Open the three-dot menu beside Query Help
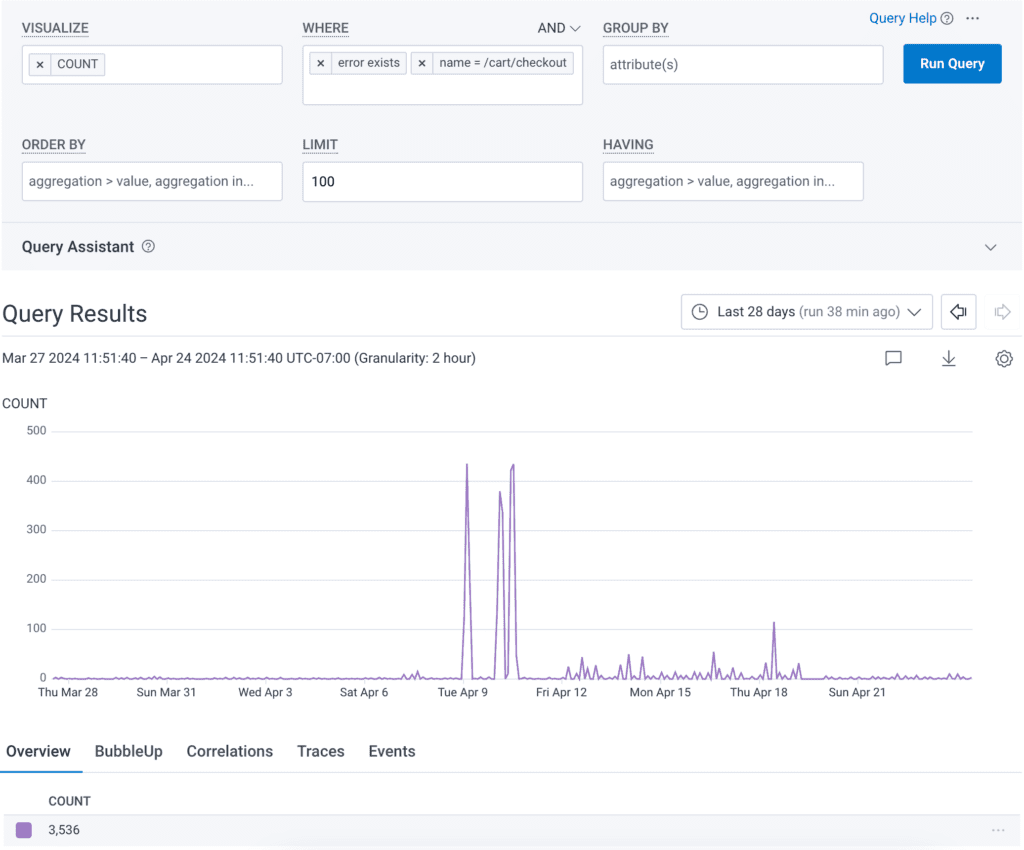Image resolution: width=1024 pixels, height=850 pixels. coord(972,18)
